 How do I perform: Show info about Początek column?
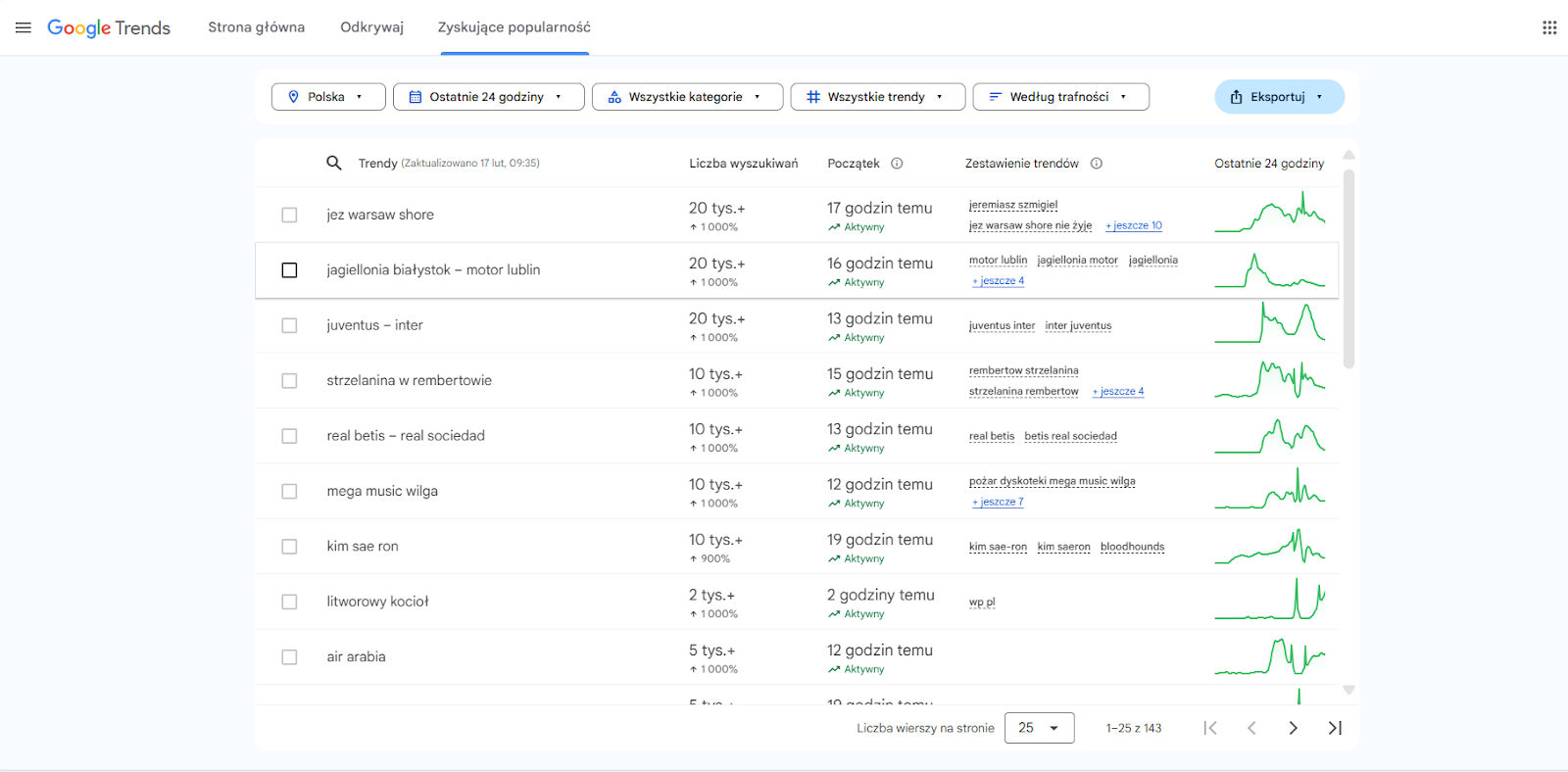897,164
